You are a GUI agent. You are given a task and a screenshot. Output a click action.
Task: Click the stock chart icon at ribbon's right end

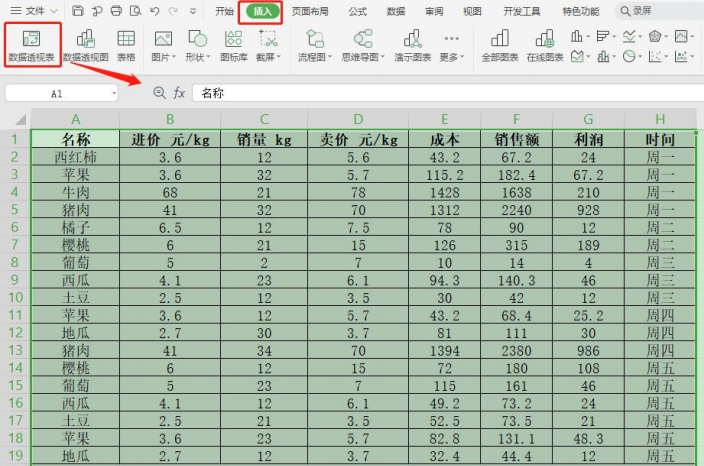(x=681, y=36)
